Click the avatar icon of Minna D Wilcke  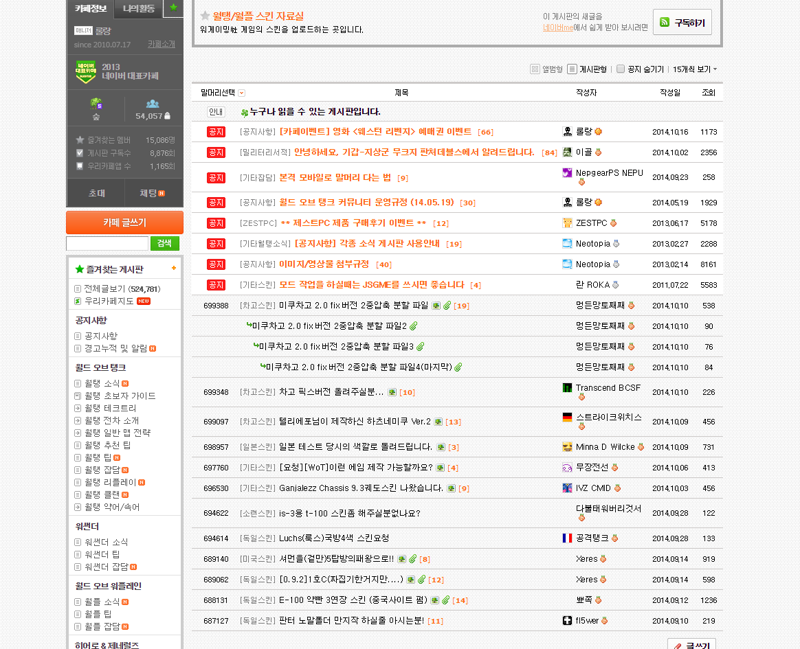point(567,447)
